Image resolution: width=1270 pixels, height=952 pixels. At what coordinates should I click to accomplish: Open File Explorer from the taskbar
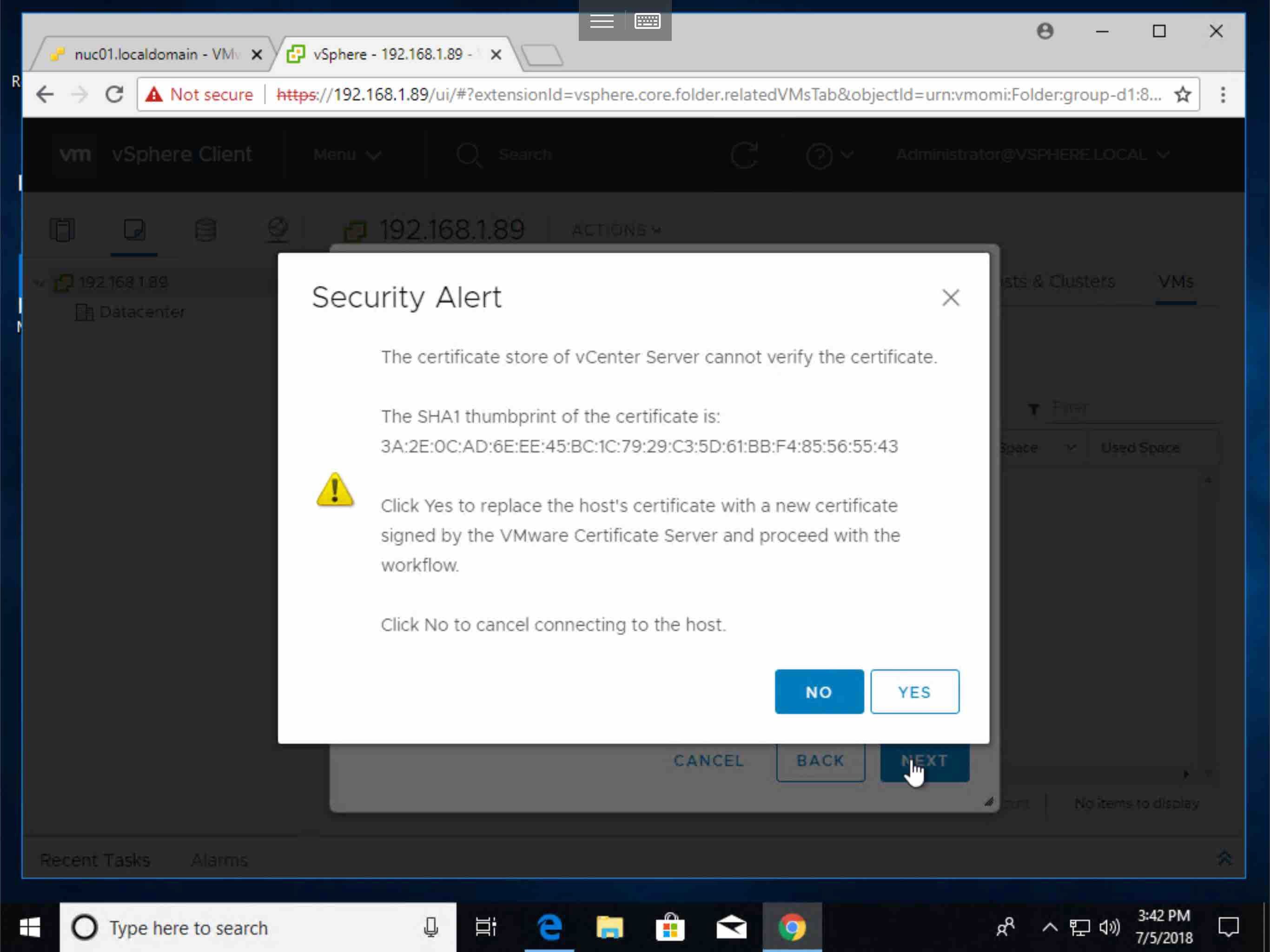pos(609,927)
